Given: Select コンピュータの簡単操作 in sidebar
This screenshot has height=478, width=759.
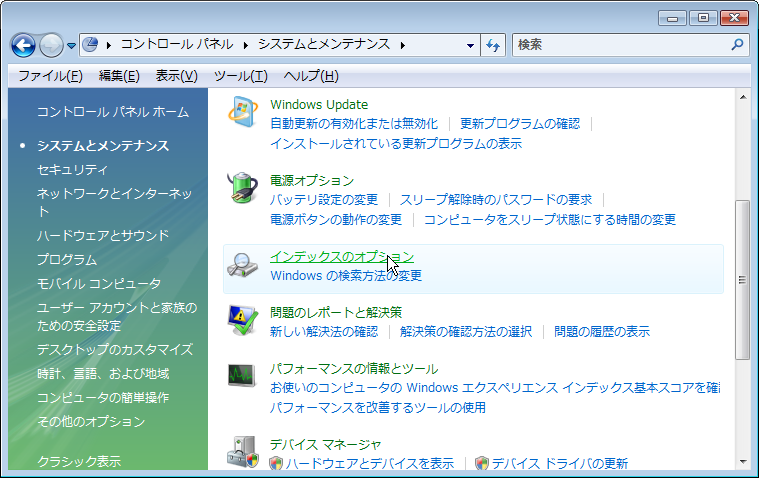Looking at the screenshot, I should click(103, 398).
